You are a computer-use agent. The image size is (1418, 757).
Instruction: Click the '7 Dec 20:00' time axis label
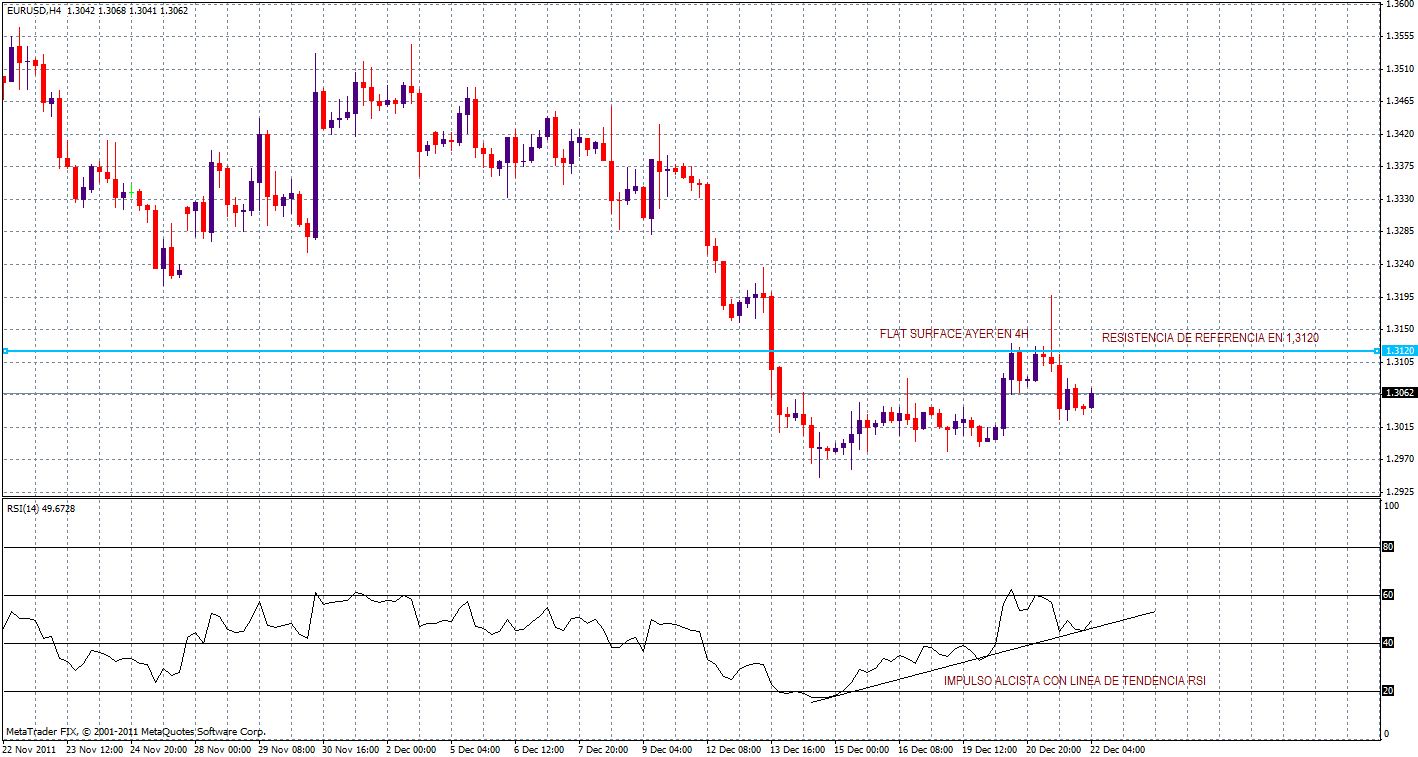click(602, 749)
